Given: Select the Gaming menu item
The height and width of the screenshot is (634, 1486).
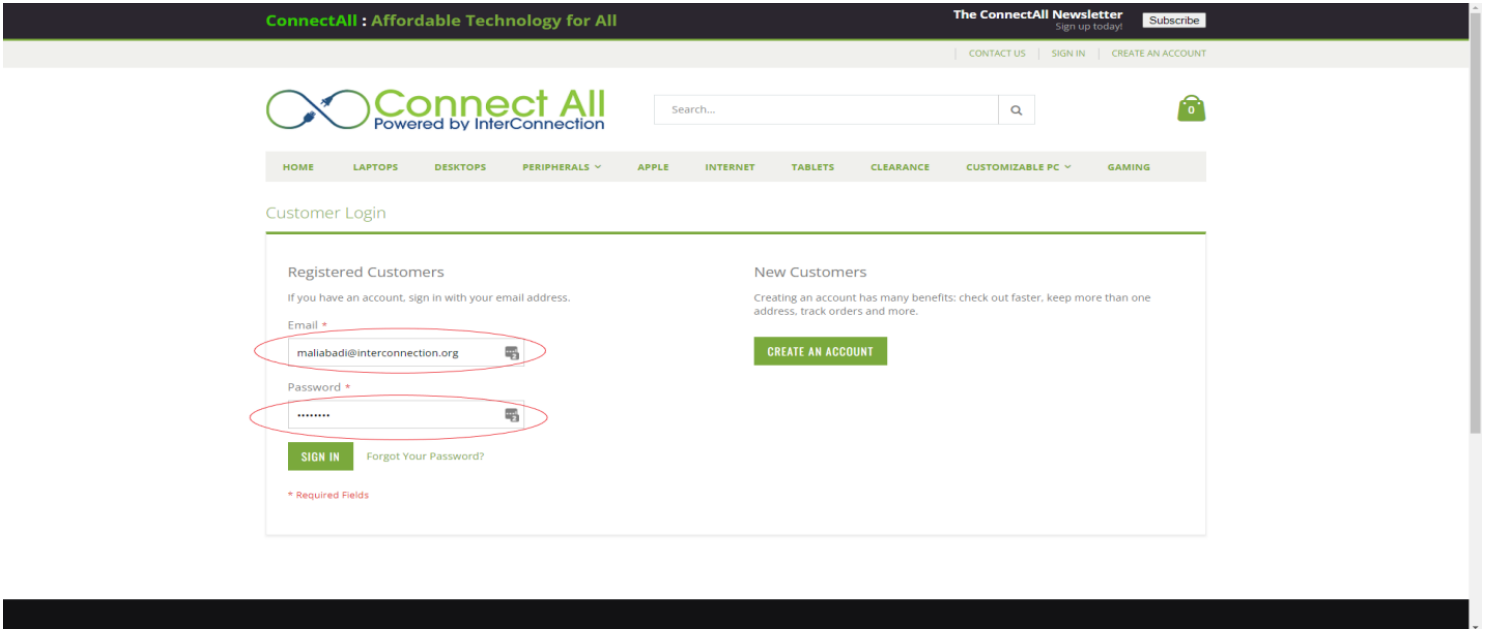Looking at the screenshot, I should click(x=1128, y=167).
